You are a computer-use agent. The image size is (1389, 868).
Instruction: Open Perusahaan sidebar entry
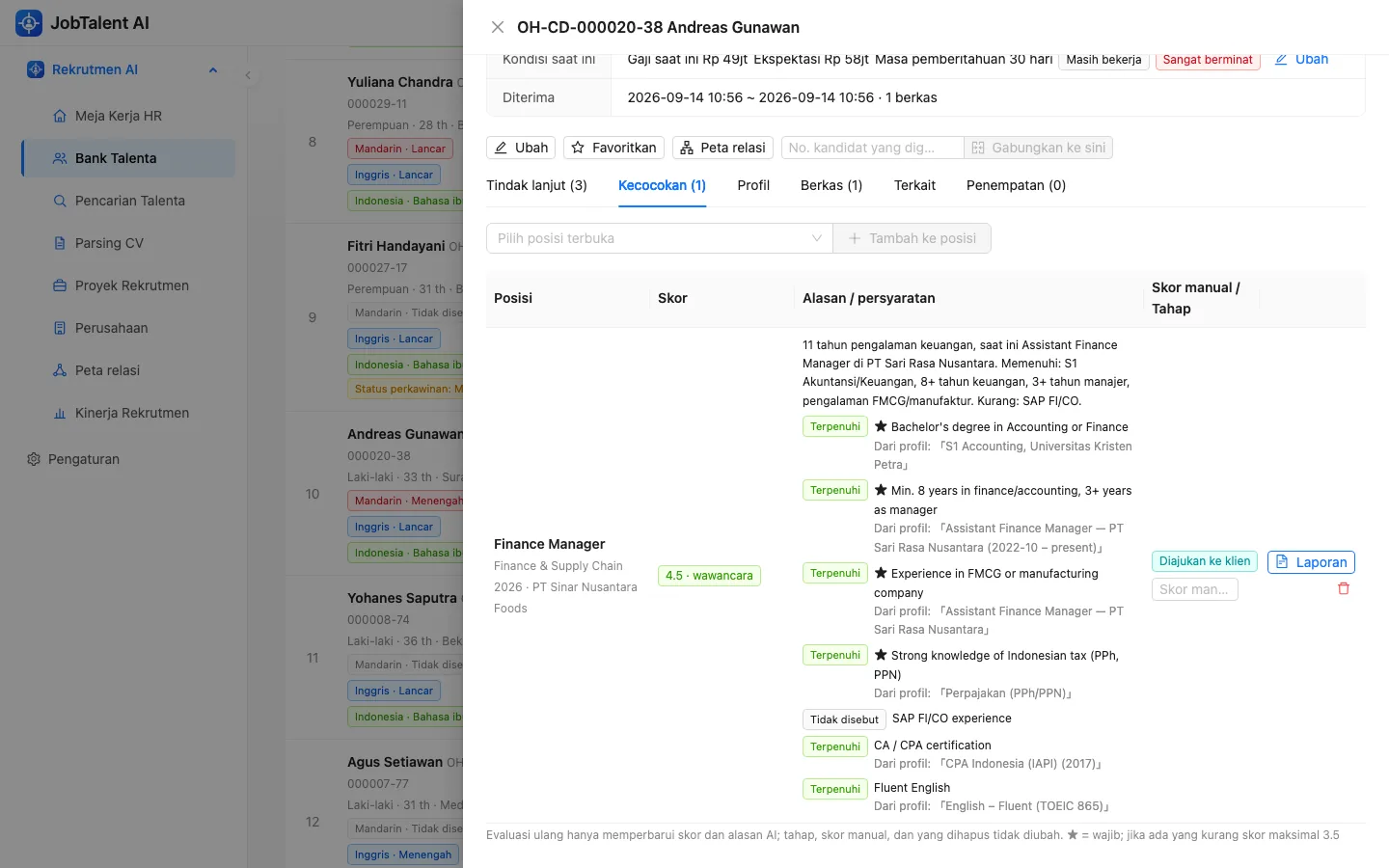tap(128, 328)
